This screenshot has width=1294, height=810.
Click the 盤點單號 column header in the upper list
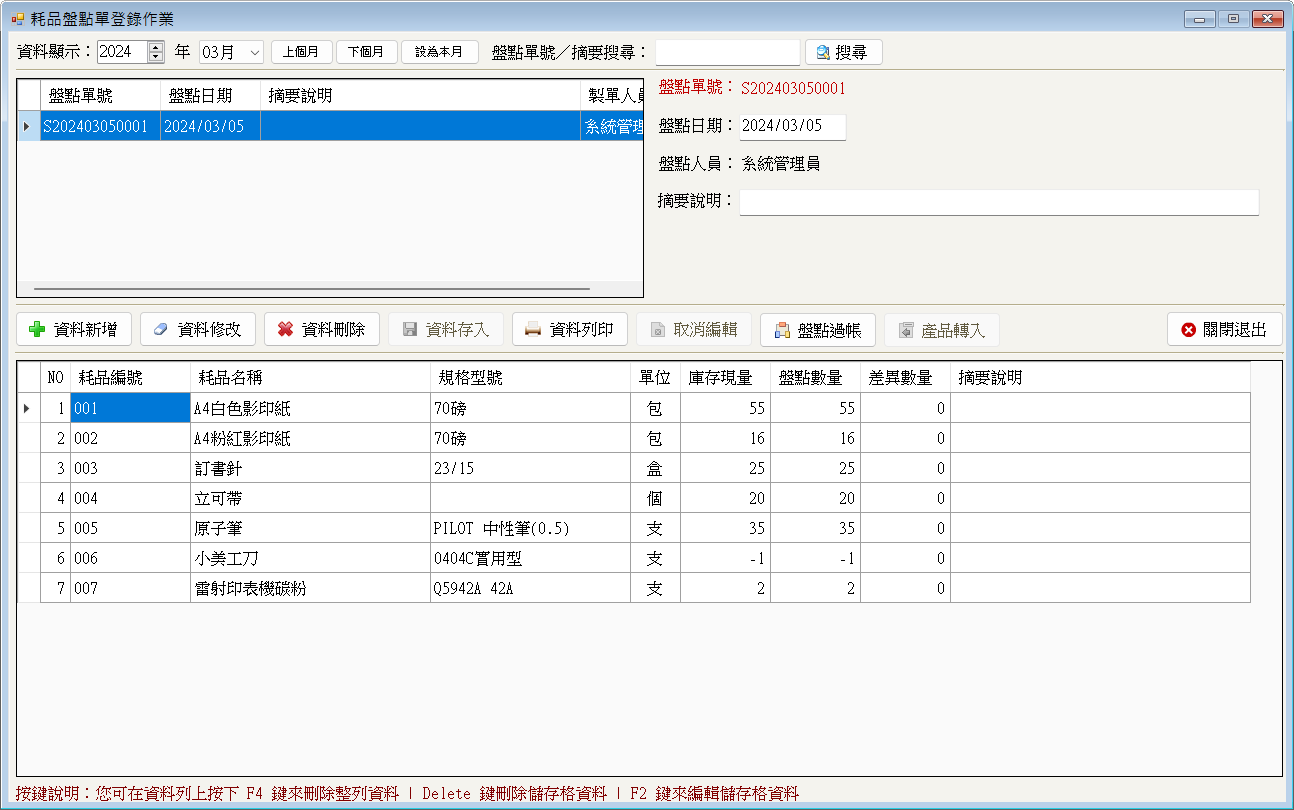pos(100,96)
